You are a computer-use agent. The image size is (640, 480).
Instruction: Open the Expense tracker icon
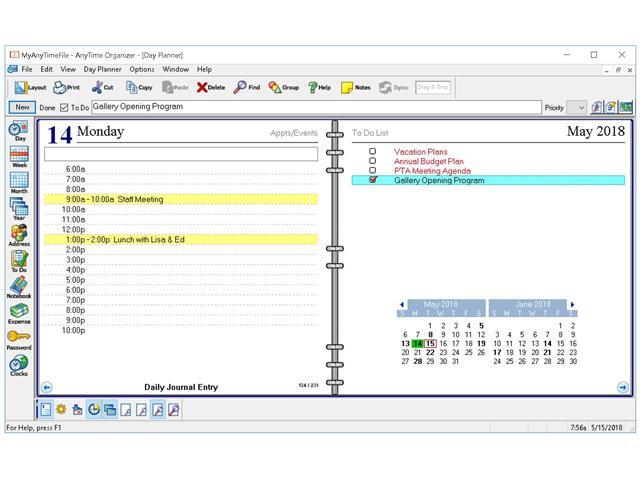[18, 312]
